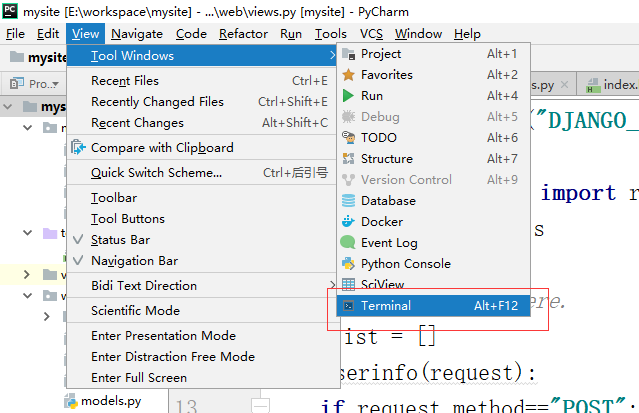Select Recently Changed Files entry

click(203, 102)
